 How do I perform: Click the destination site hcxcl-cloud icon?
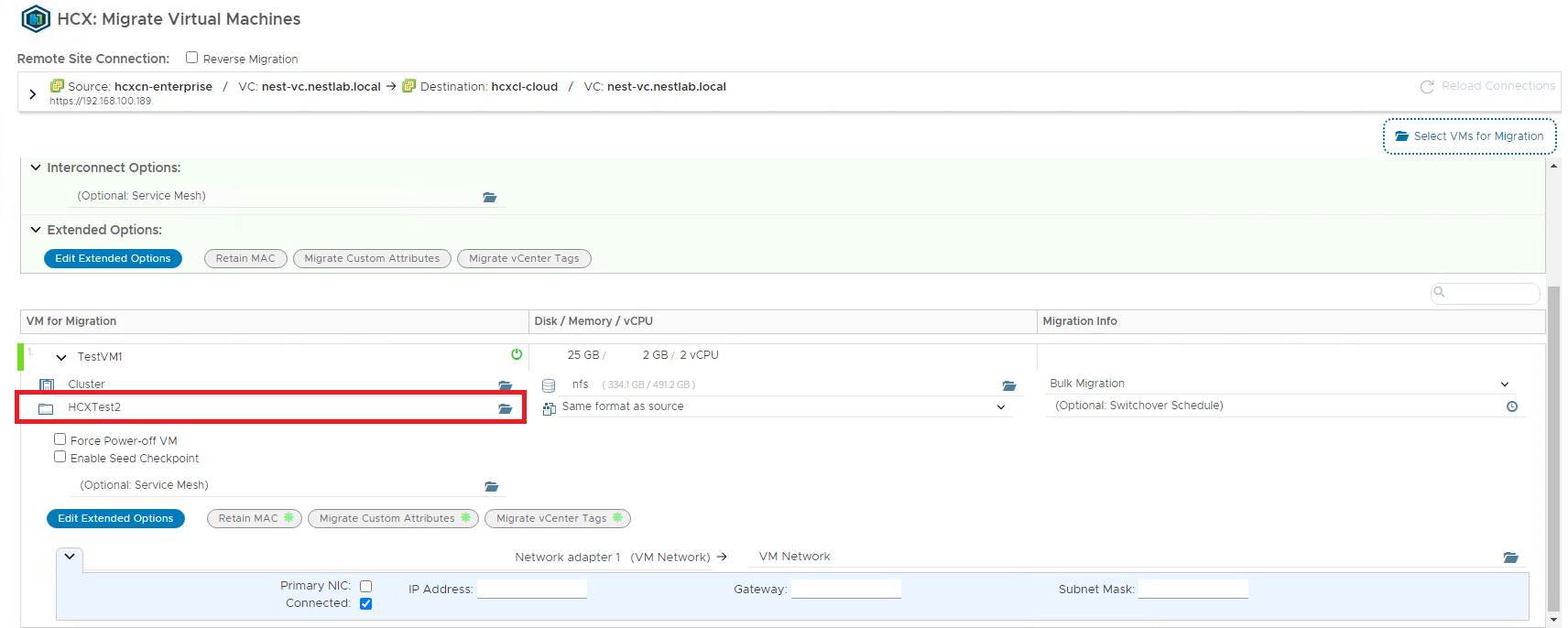coord(408,86)
